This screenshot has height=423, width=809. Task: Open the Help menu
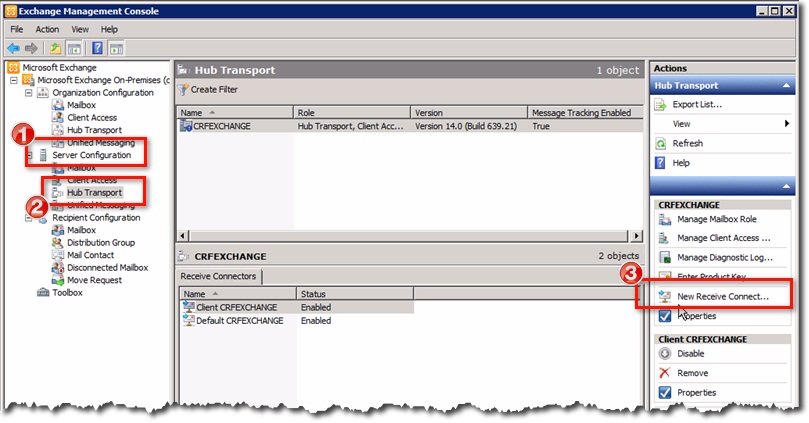point(109,29)
